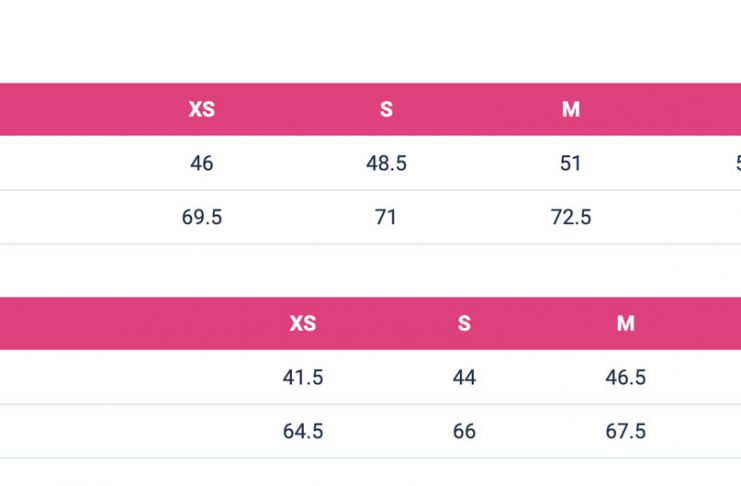Select the 46.5 measurement cell
This screenshot has height=486, width=741.
pos(626,377)
